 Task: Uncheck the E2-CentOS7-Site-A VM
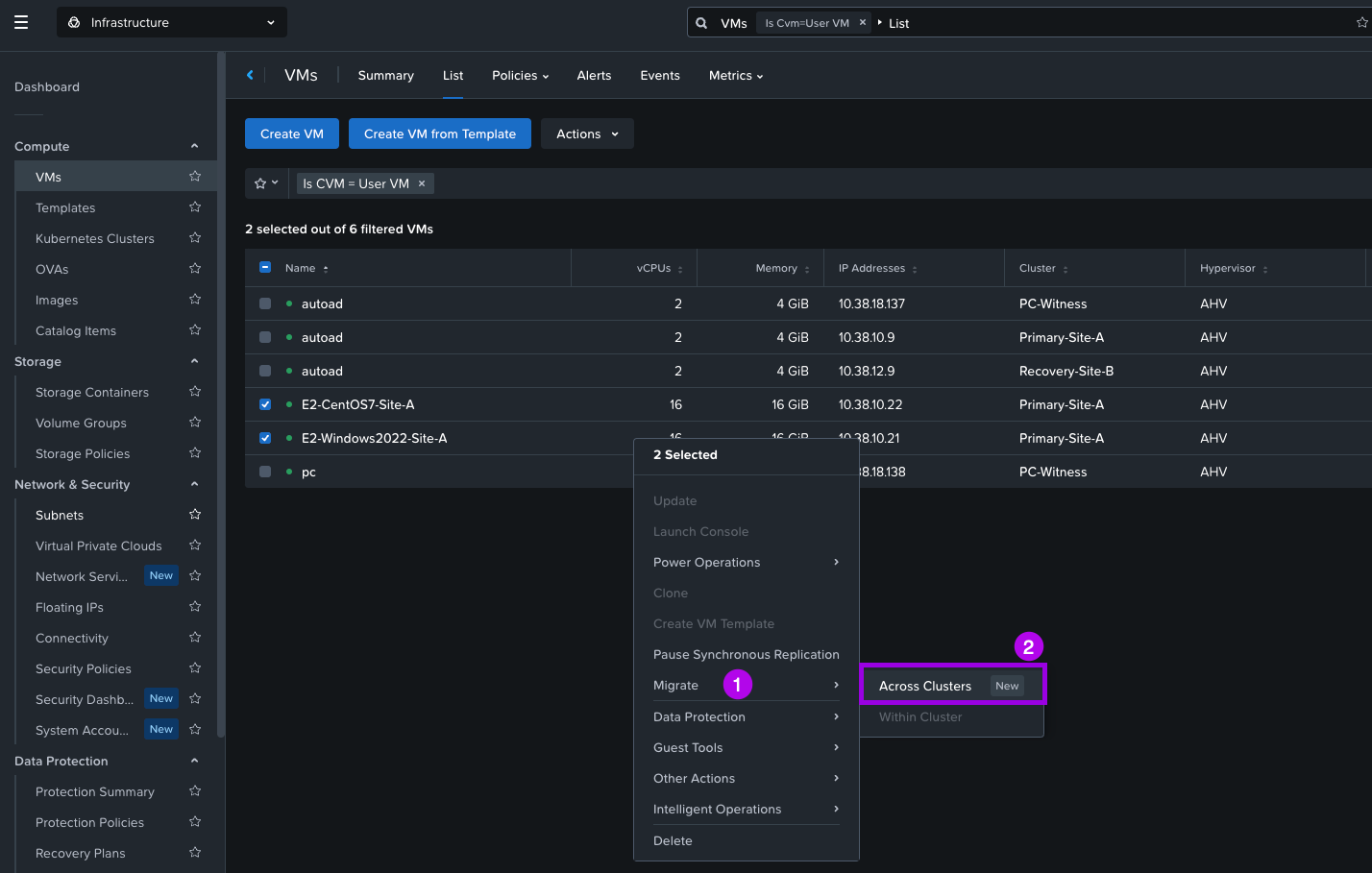click(x=265, y=404)
